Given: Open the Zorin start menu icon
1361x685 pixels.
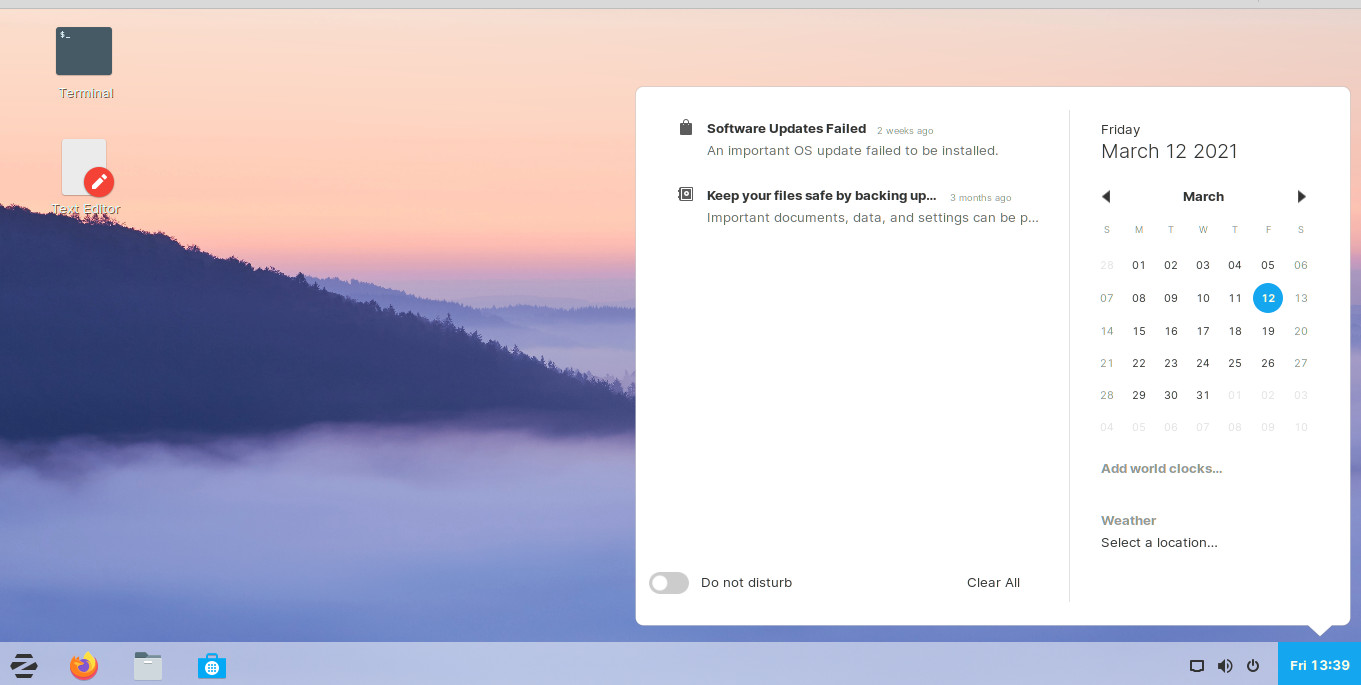Looking at the screenshot, I should click(x=23, y=665).
